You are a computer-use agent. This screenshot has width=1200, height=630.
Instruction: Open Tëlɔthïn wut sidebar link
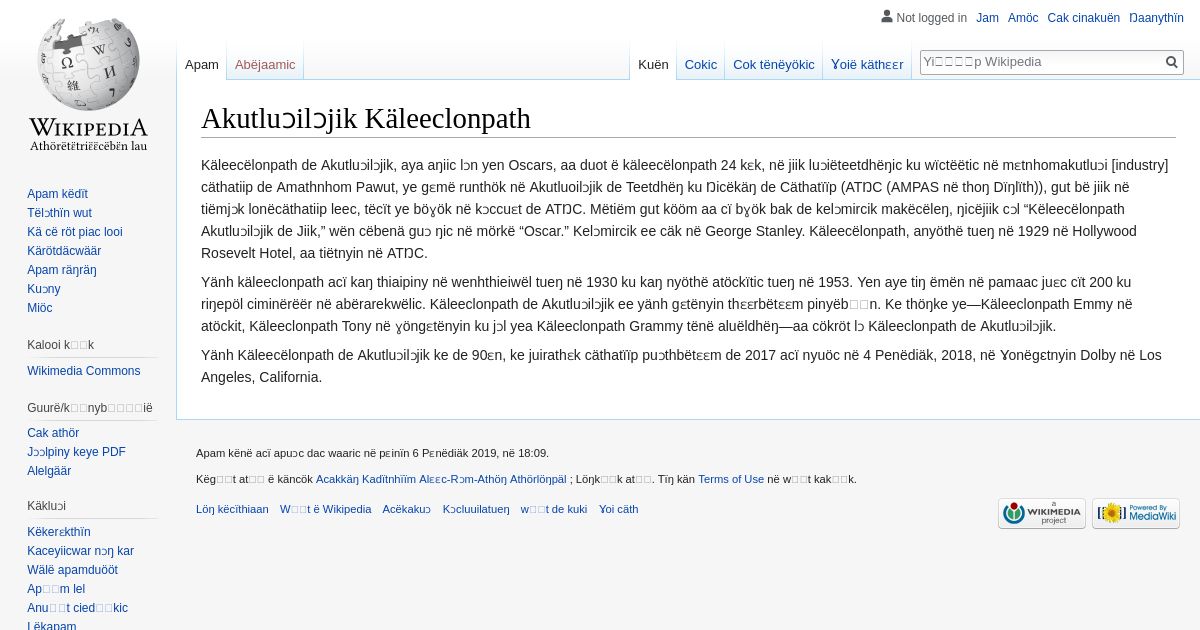[x=59, y=213]
